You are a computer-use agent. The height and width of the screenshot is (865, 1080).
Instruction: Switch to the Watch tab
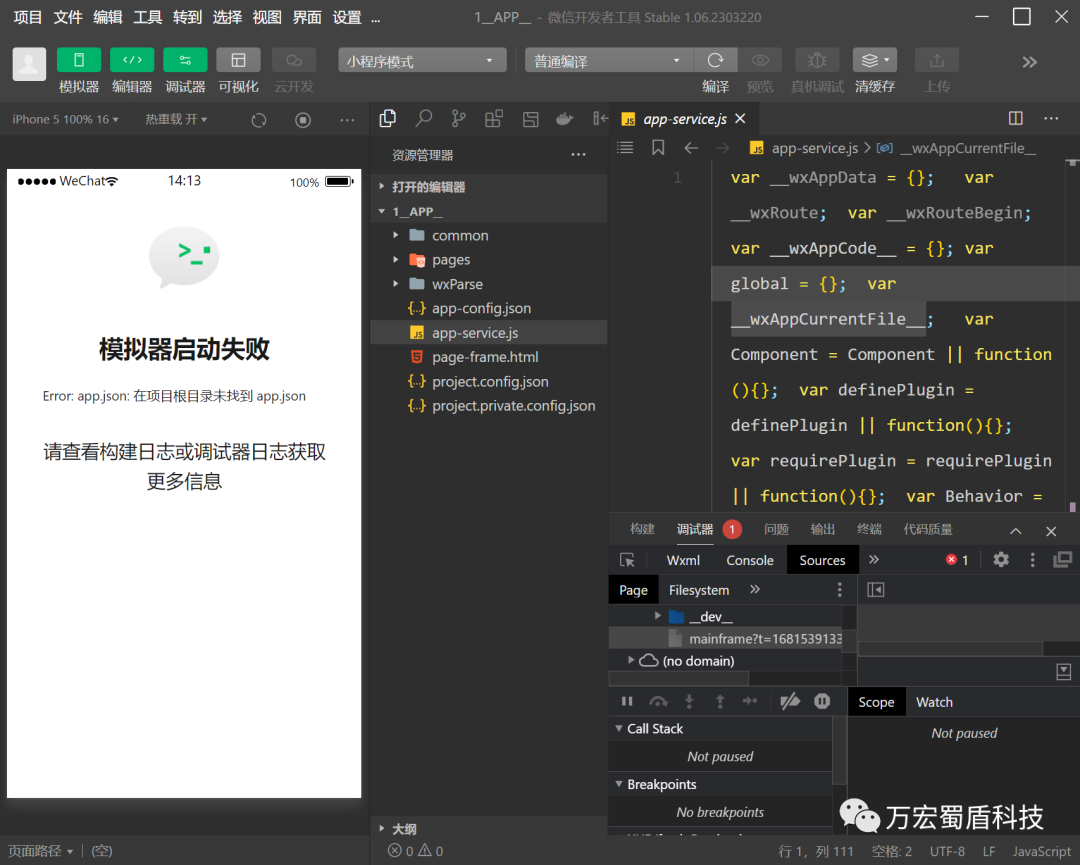[934, 702]
